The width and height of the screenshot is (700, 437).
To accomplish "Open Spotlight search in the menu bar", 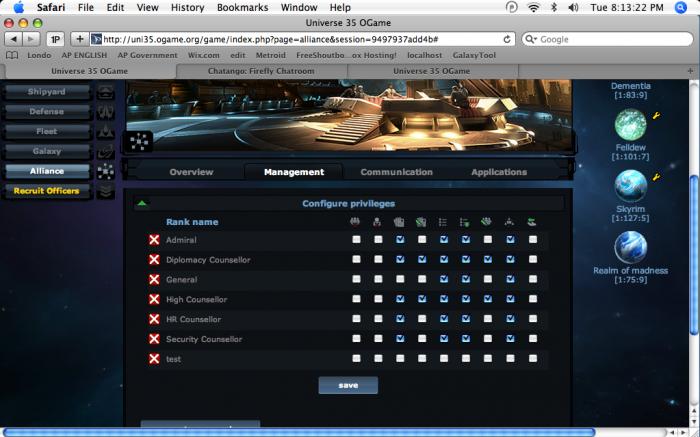I will tap(681, 8).
